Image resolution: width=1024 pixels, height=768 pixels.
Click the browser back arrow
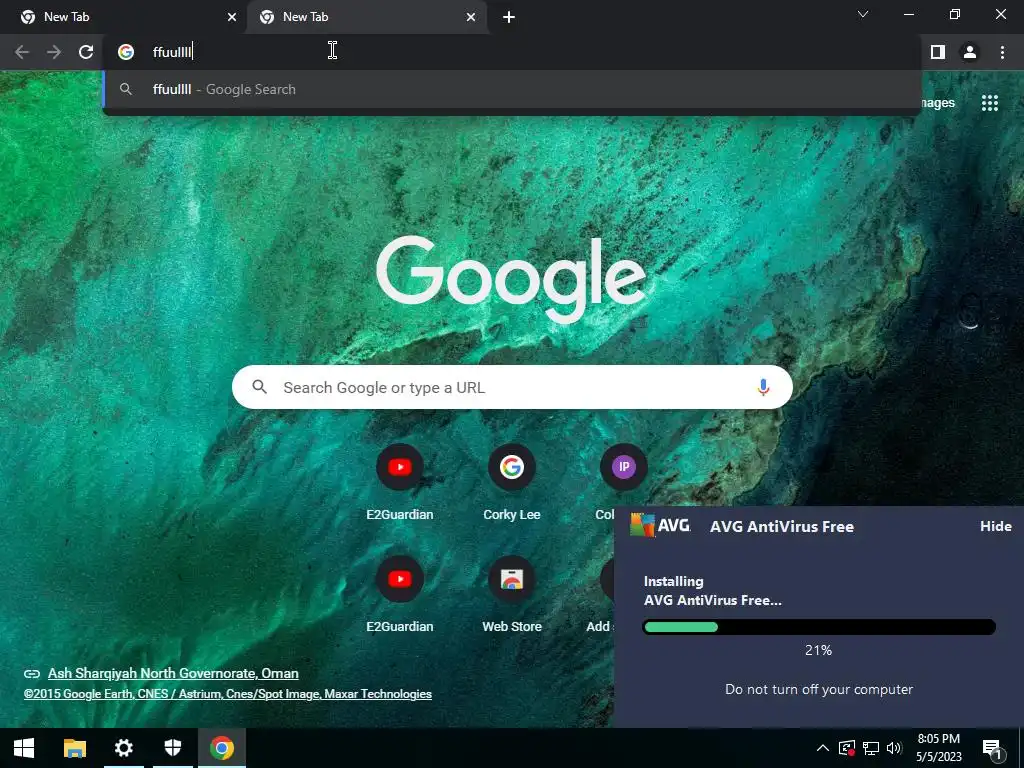(x=22, y=52)
